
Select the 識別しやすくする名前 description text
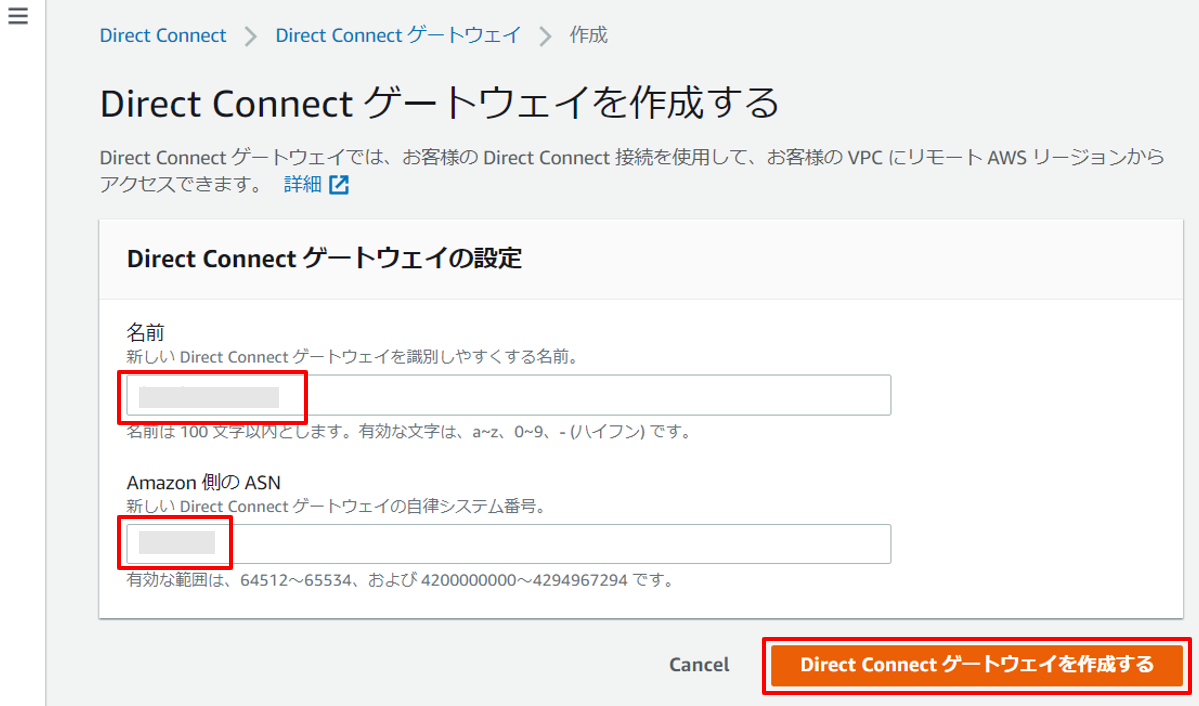pyautogui.click(x=352, y=357)
